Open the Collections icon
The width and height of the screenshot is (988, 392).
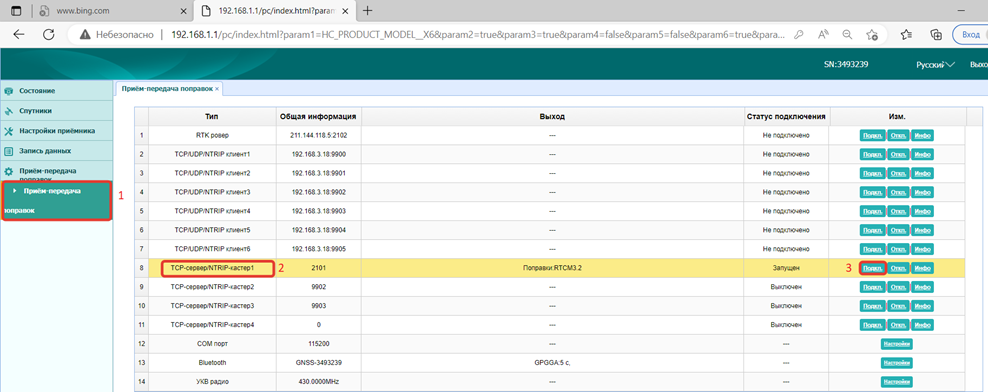(x=936, y=35)
